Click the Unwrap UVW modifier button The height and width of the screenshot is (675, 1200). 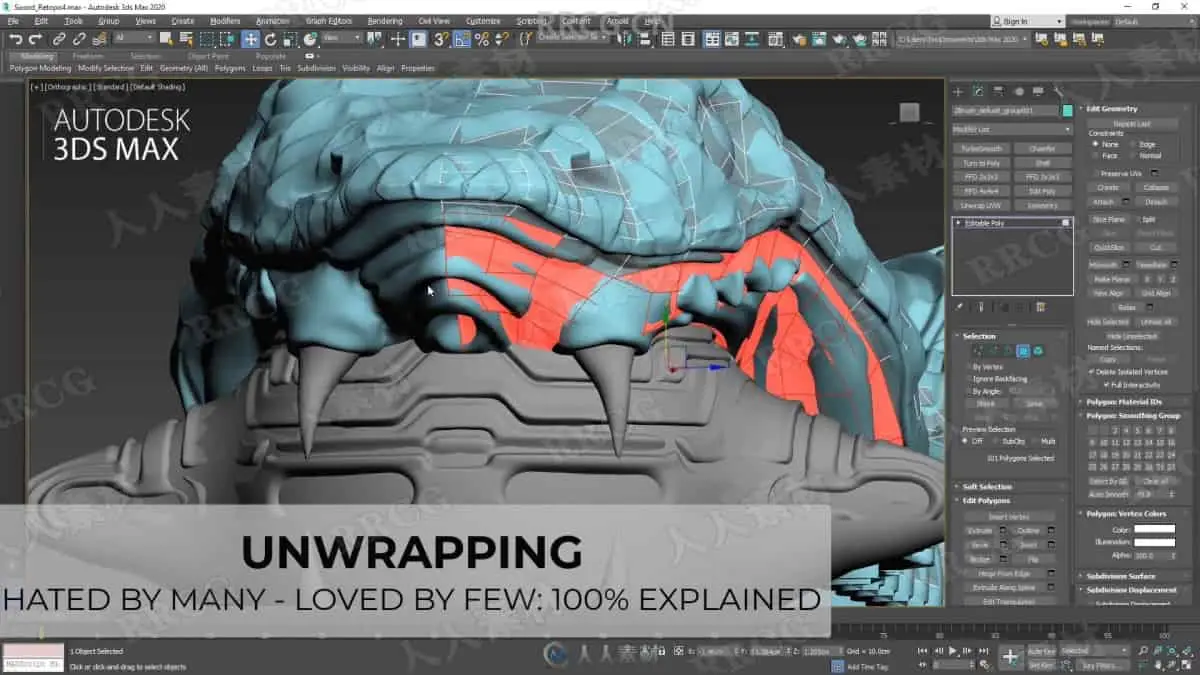[x=982, y=205]
